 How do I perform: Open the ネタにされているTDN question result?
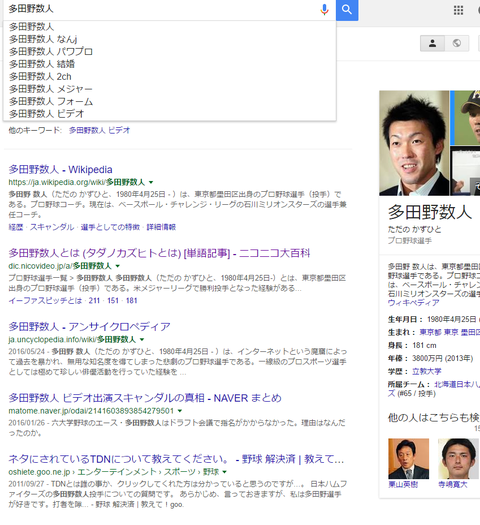[x=176, y=459]
